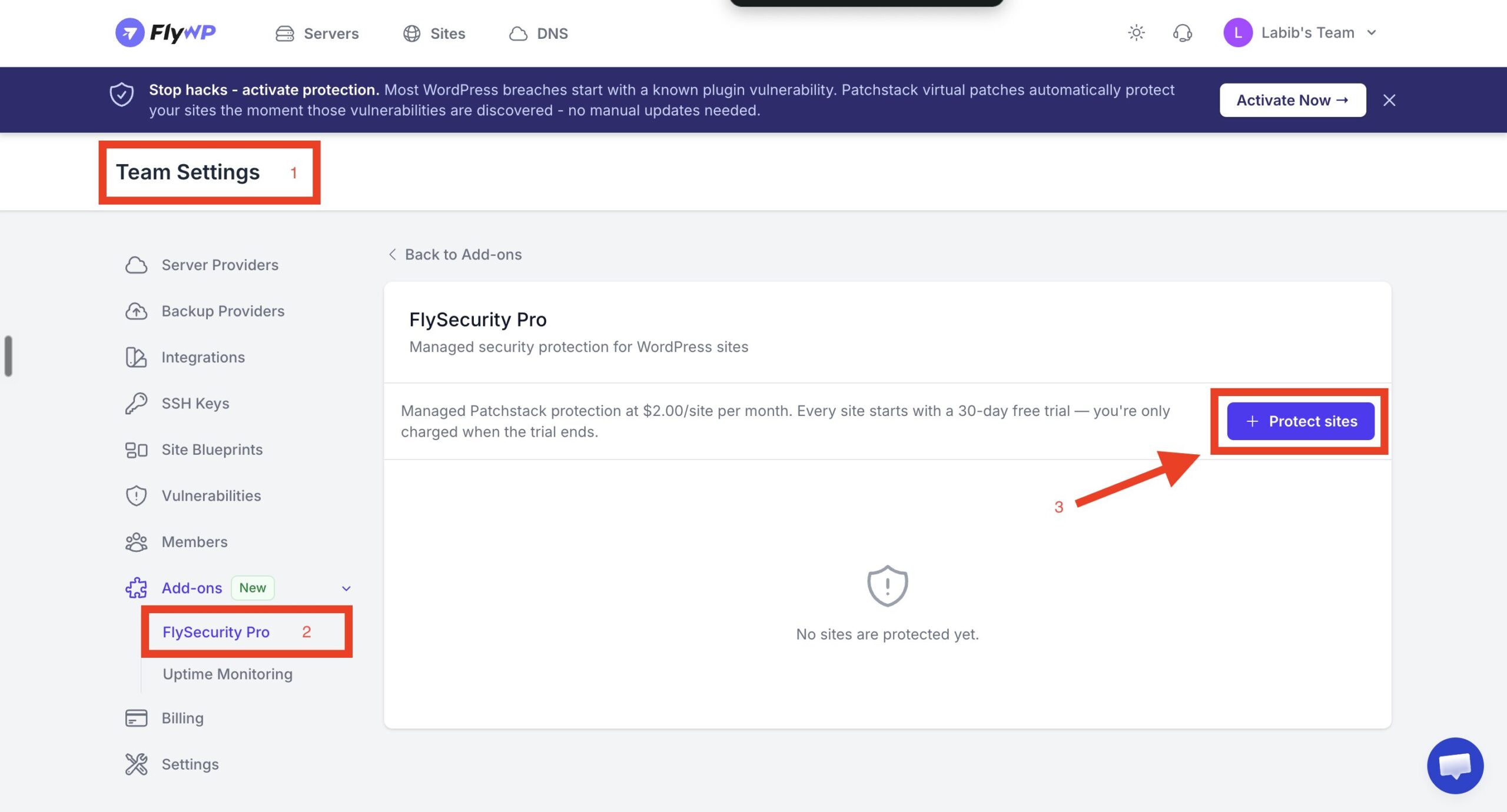Click the Team Settings heading
Image resolution: width=1507 pixels, height=812 pixels.
click(x=188, y=172)
